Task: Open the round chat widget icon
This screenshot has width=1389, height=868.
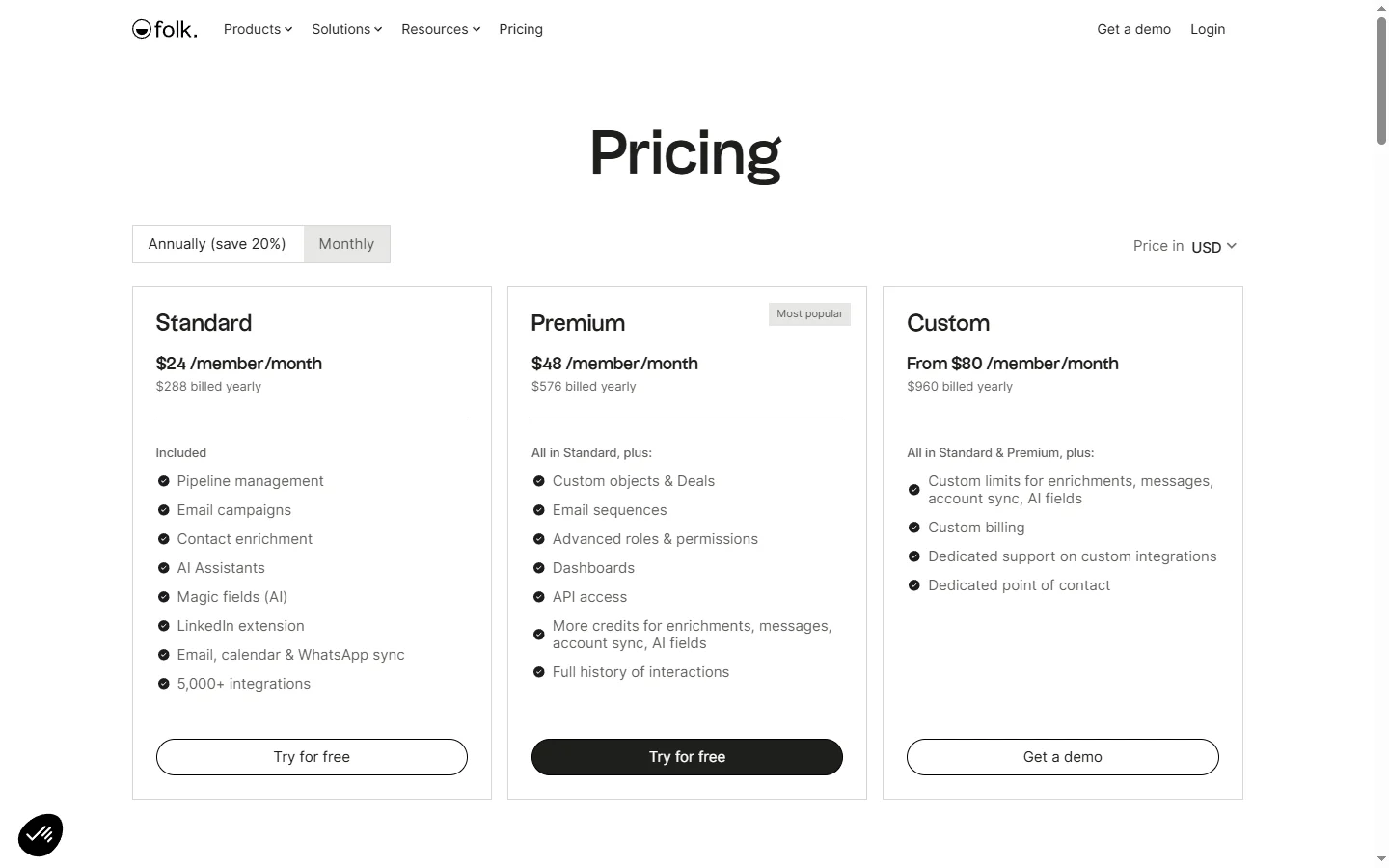Action: click(x=41, y=835)
